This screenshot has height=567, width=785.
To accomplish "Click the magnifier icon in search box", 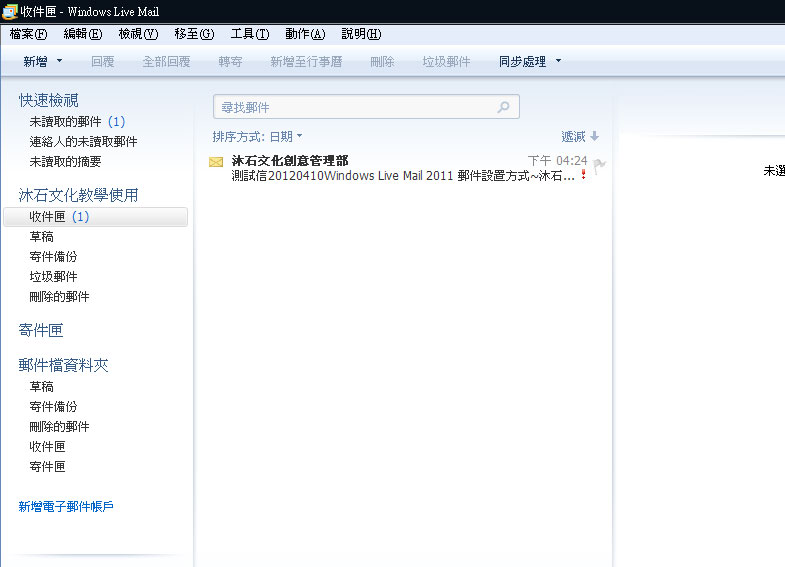I will [x=503, y=107].
